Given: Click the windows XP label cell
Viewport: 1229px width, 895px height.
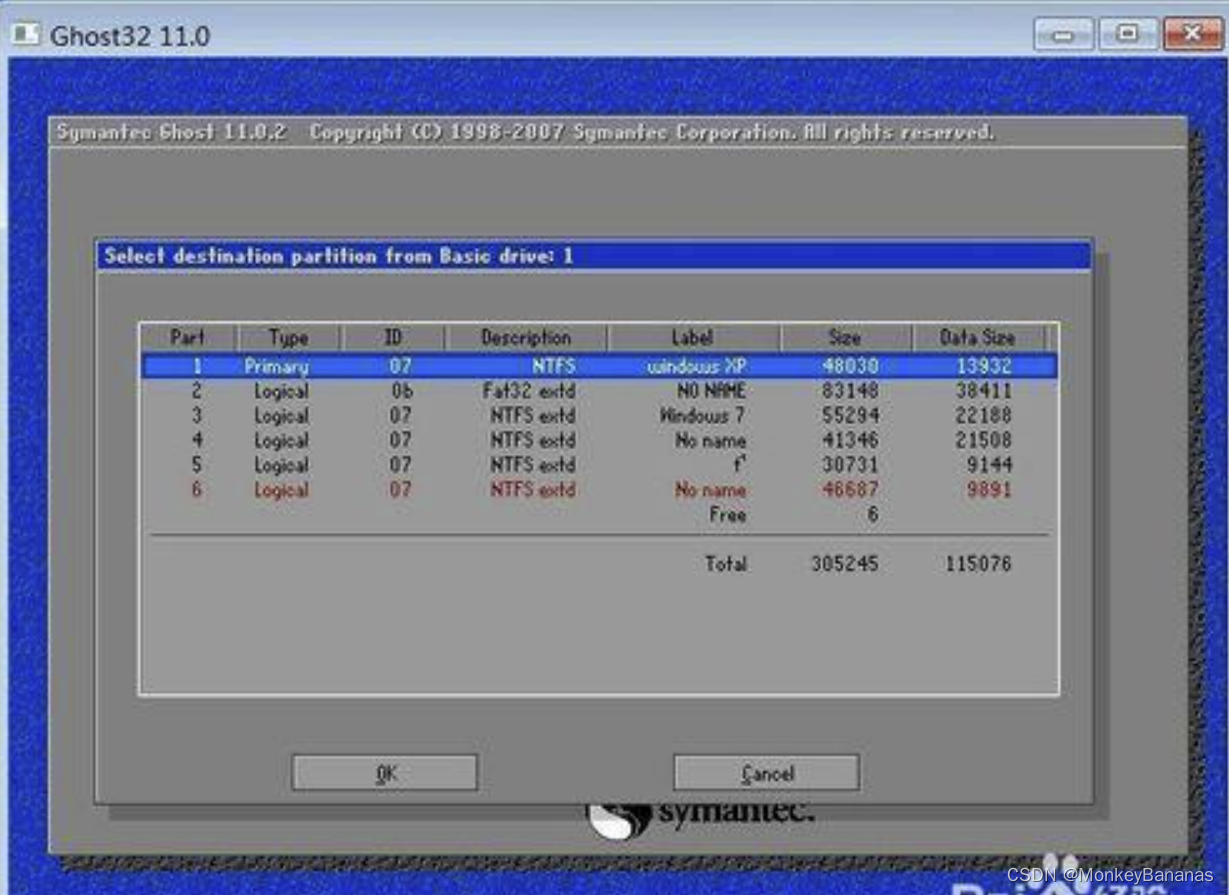Looking at the screenshot, I should click(x=697, y=366).
